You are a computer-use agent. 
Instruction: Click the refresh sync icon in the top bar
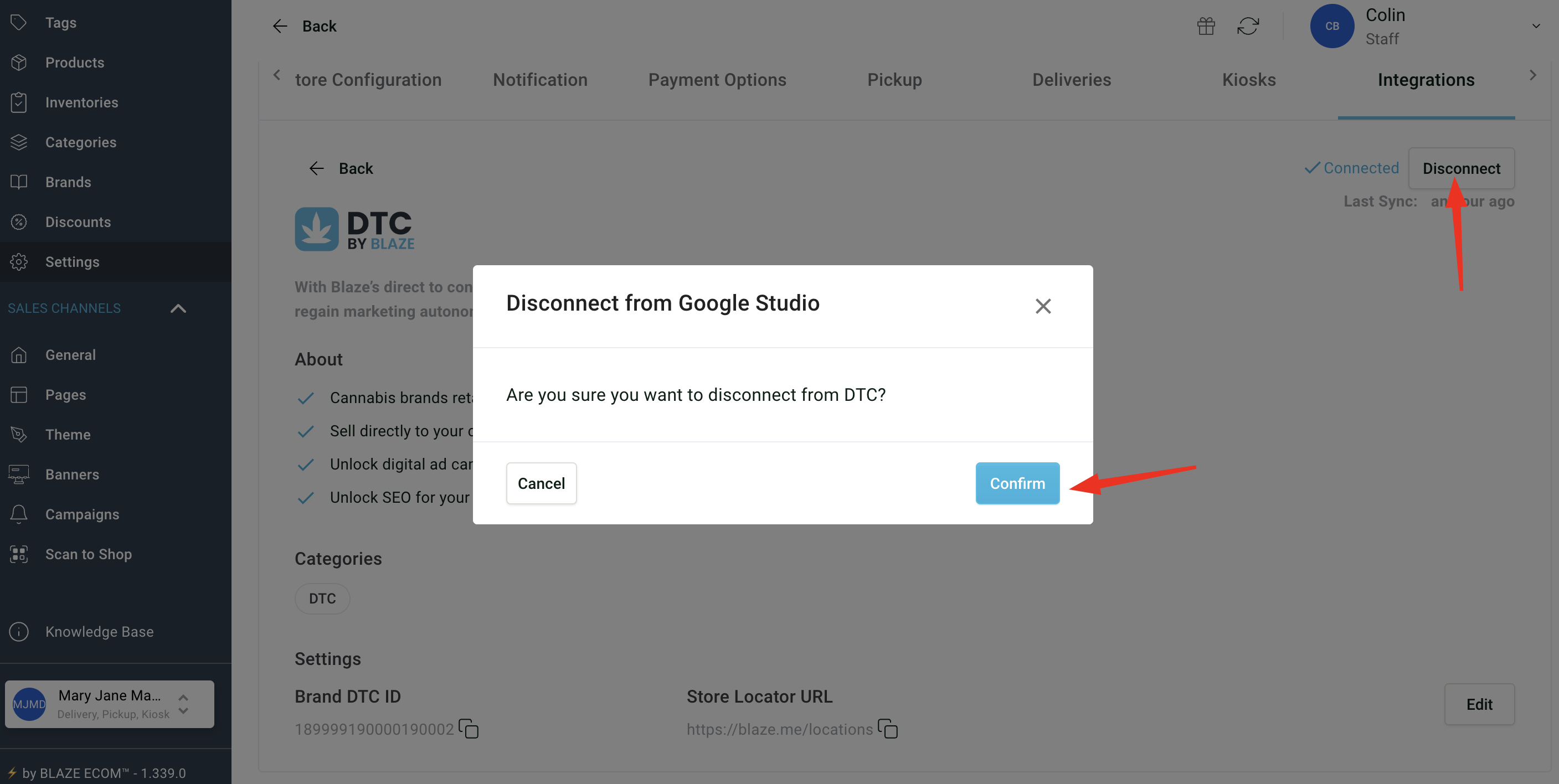pos(1248,26)
